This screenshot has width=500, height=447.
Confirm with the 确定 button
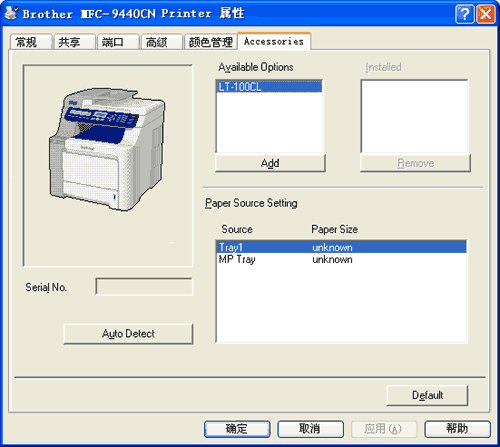237,429
